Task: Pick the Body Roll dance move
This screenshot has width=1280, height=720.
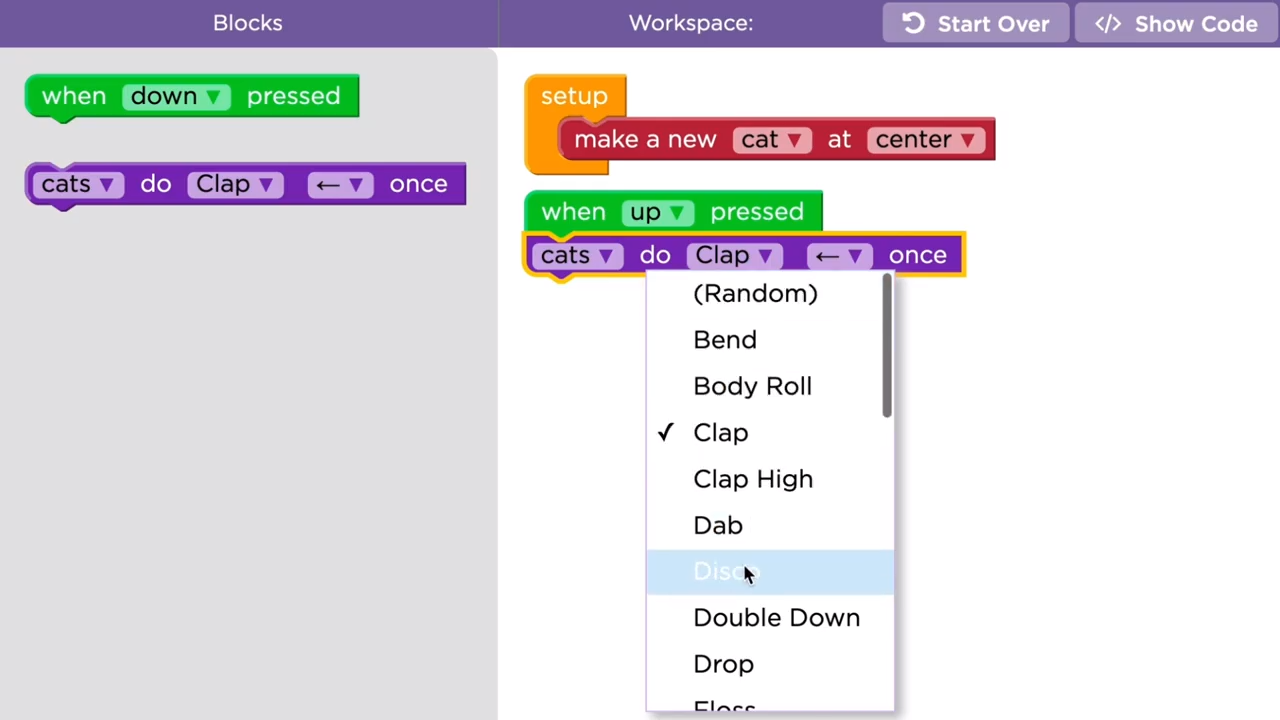Action: click(752, 387)
